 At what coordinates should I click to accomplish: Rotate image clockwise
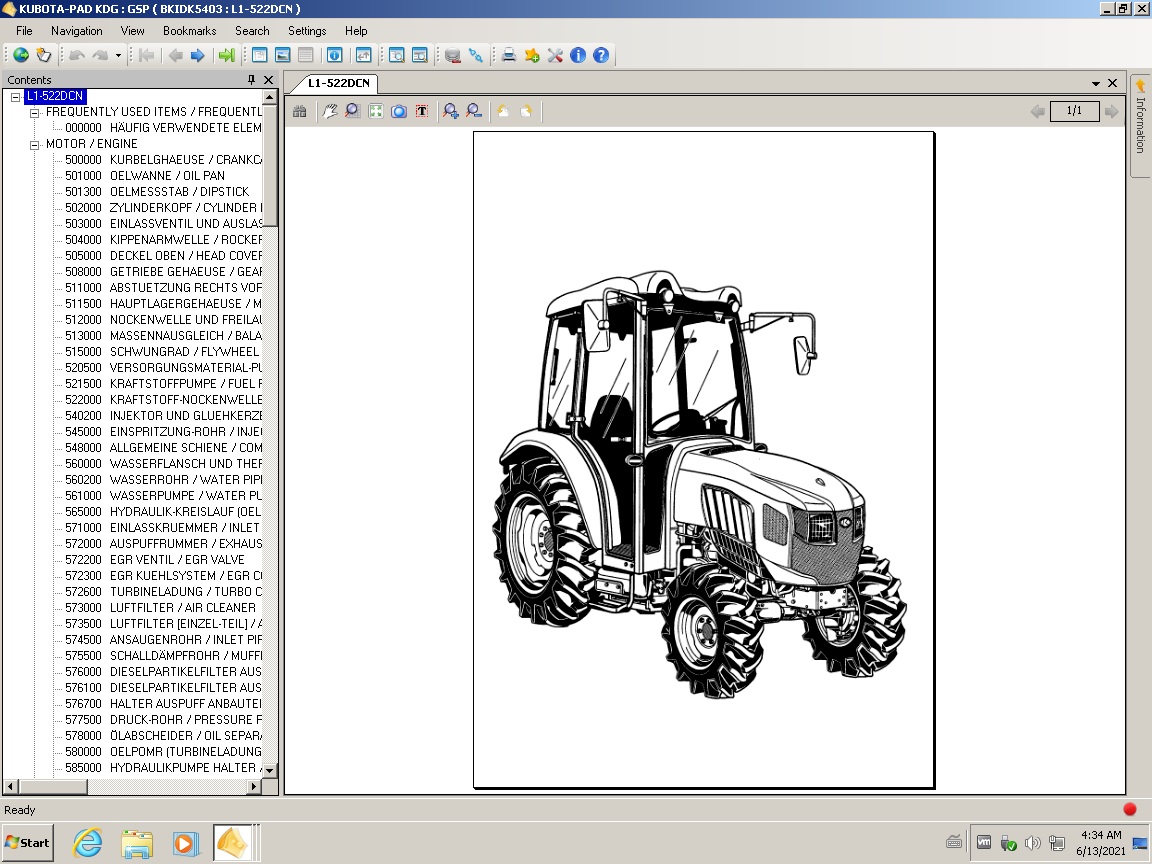(x=526, y=111)
